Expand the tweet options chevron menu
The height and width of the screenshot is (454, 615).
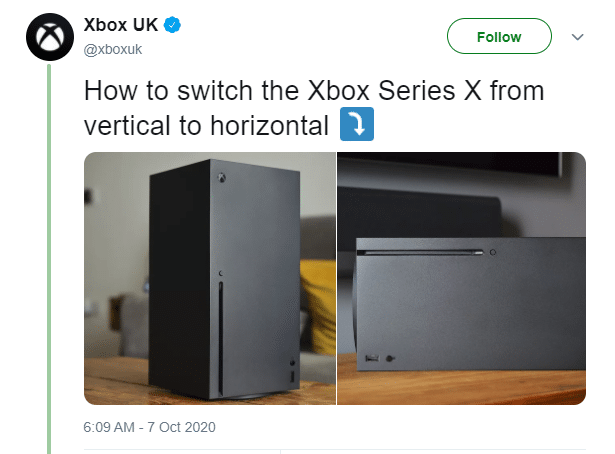(577, 37)
